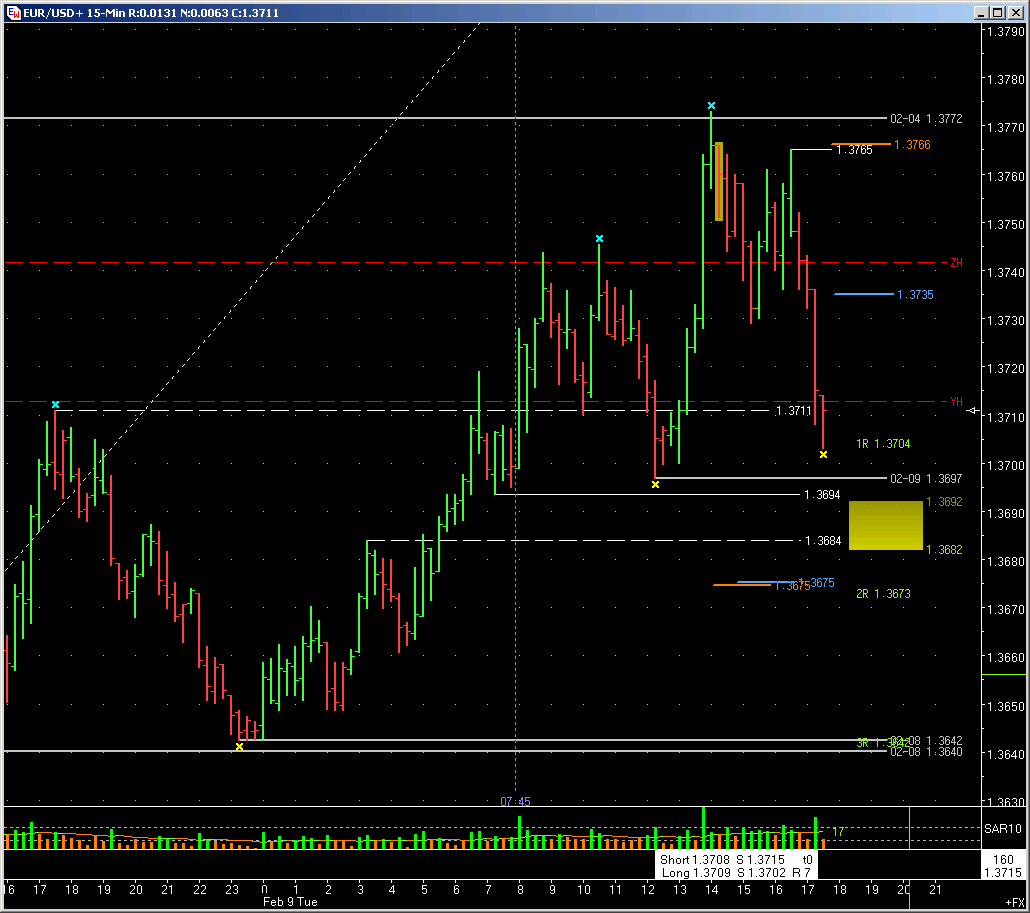The height and width of the screenshot is (913, 1030).
Task: Click the blue 1.3735 level line
Action: (864, 294)
